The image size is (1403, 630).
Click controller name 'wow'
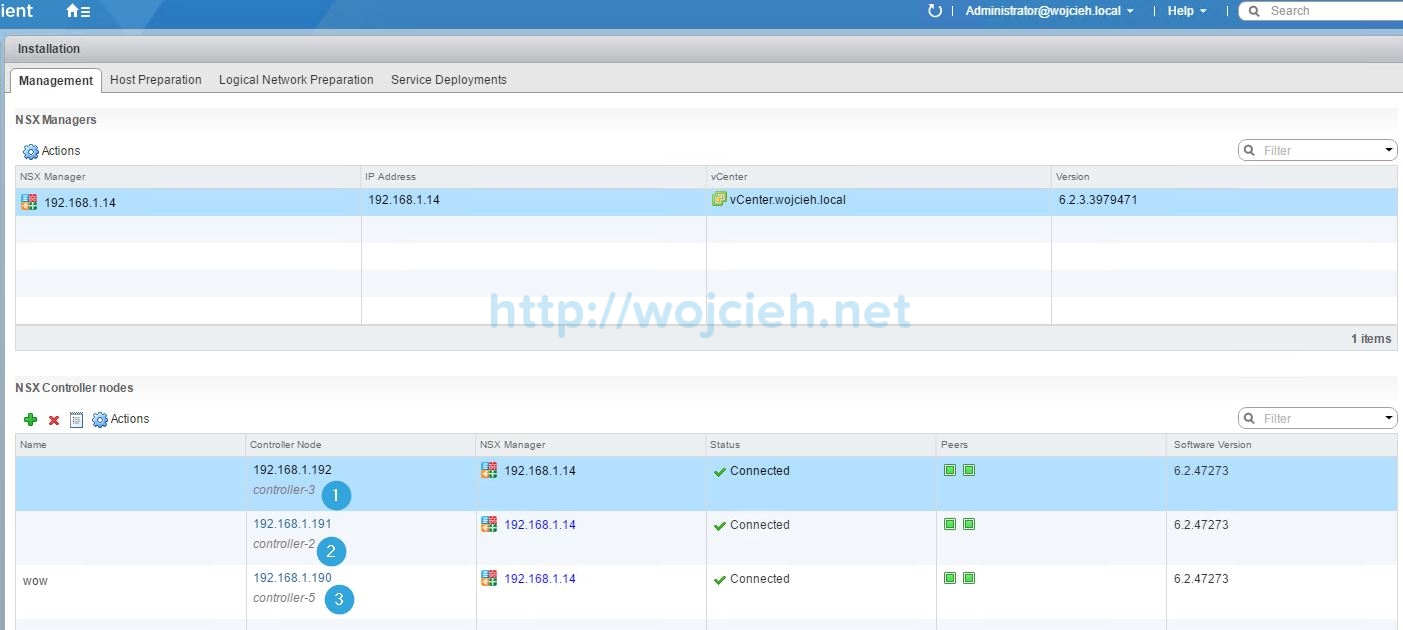tap(35, 580)
